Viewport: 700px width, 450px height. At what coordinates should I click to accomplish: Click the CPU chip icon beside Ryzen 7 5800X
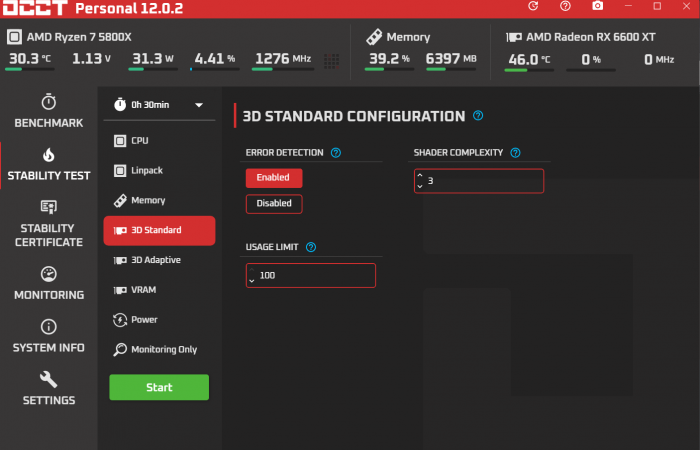pos(14,37)
